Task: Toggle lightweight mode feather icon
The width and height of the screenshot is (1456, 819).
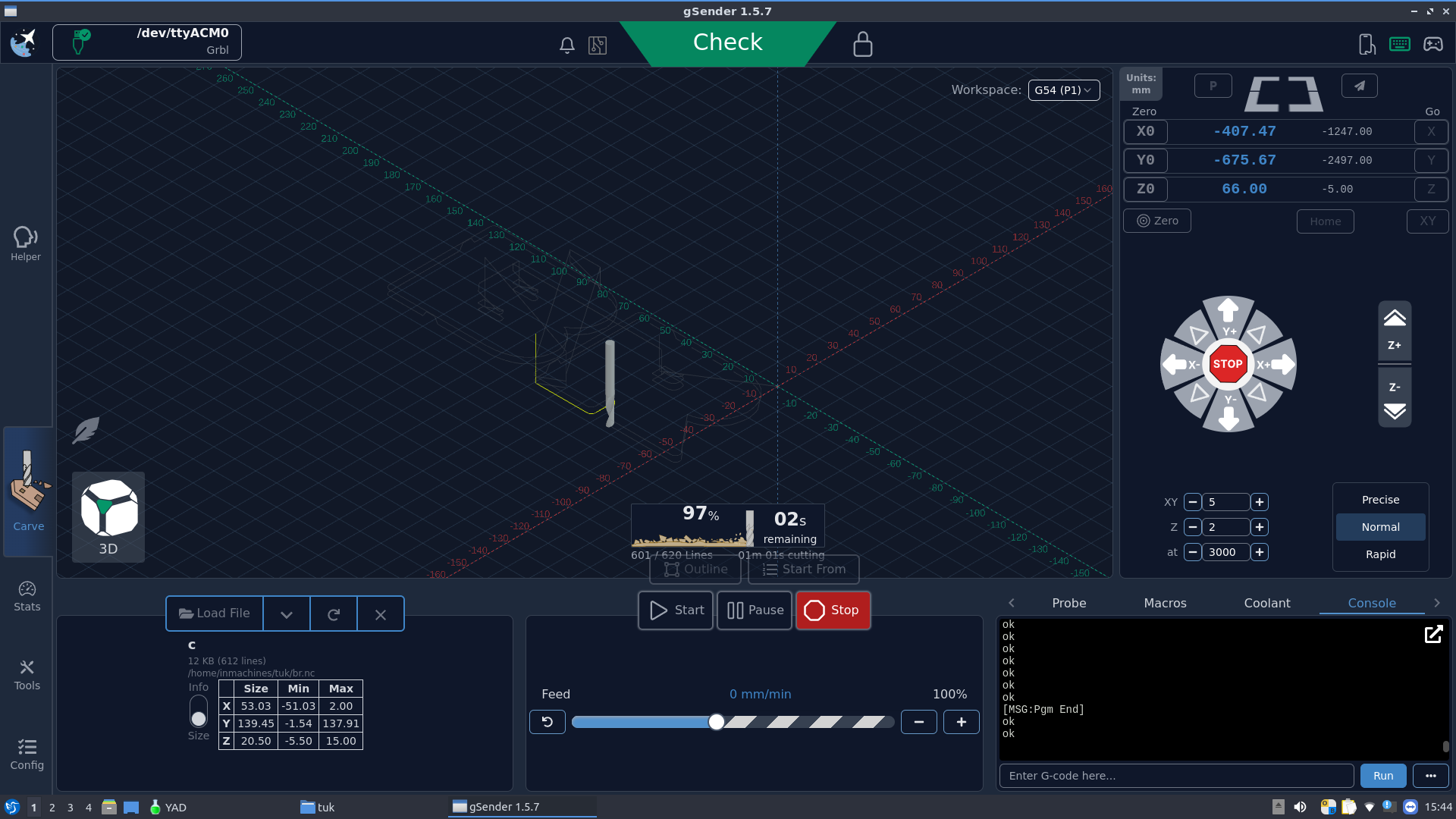Action: click(86, 430)
